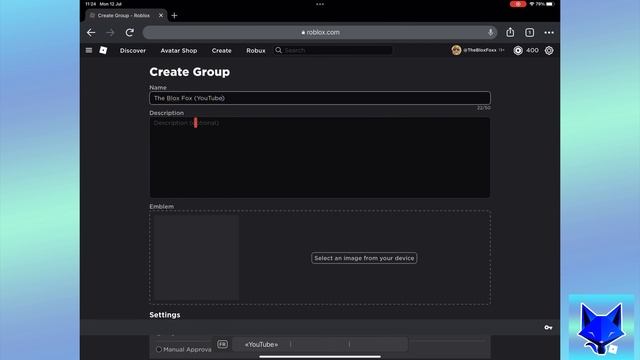The height and width of the screenshot is (360, 640).
Task: Click the roblox.com address bar
Action: (x=320, y=32)
